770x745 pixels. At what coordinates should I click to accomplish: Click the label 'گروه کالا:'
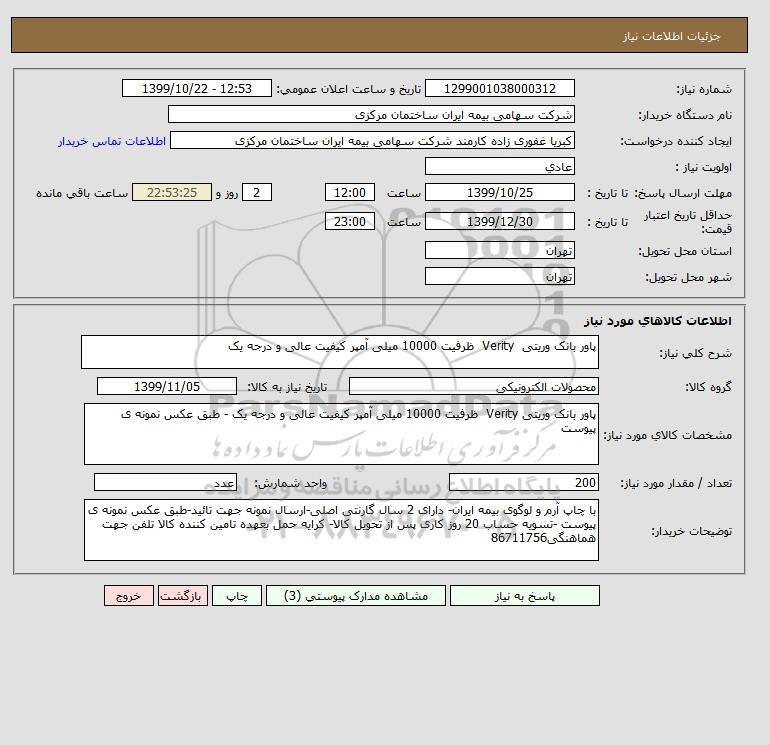pyautogui.click(x=708, y=387)
